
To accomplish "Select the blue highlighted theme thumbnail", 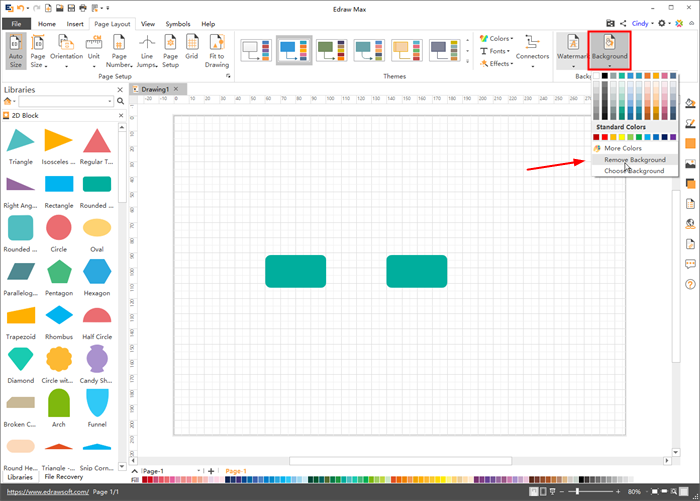I will [294, 50].
